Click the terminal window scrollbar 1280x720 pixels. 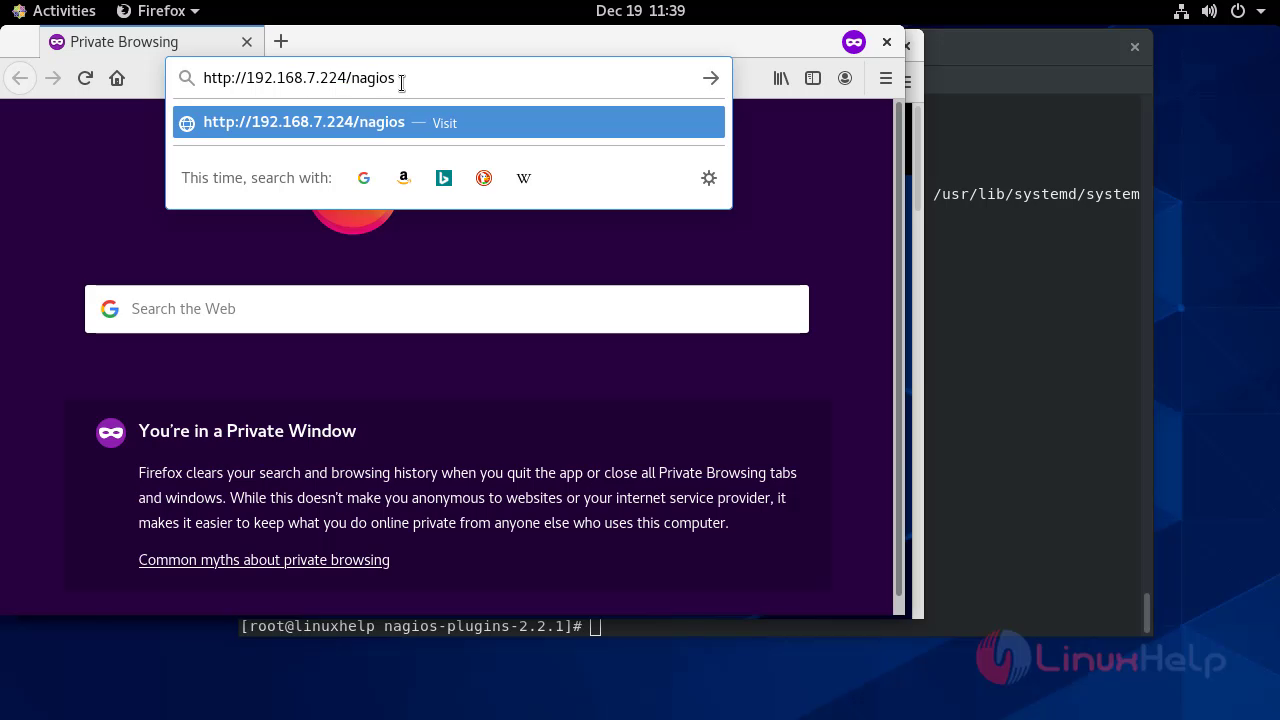click(x=1146, y=612)
